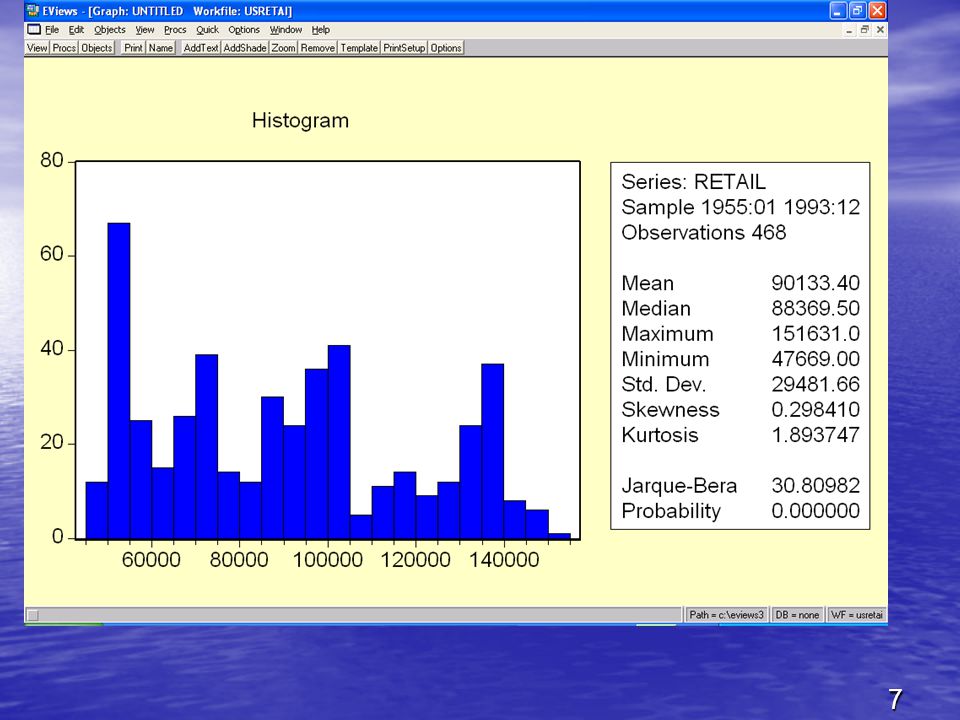The height and width of the screenshot is (720, 960).
Task: Click the Observations 468 line
Action: (703, 233)
